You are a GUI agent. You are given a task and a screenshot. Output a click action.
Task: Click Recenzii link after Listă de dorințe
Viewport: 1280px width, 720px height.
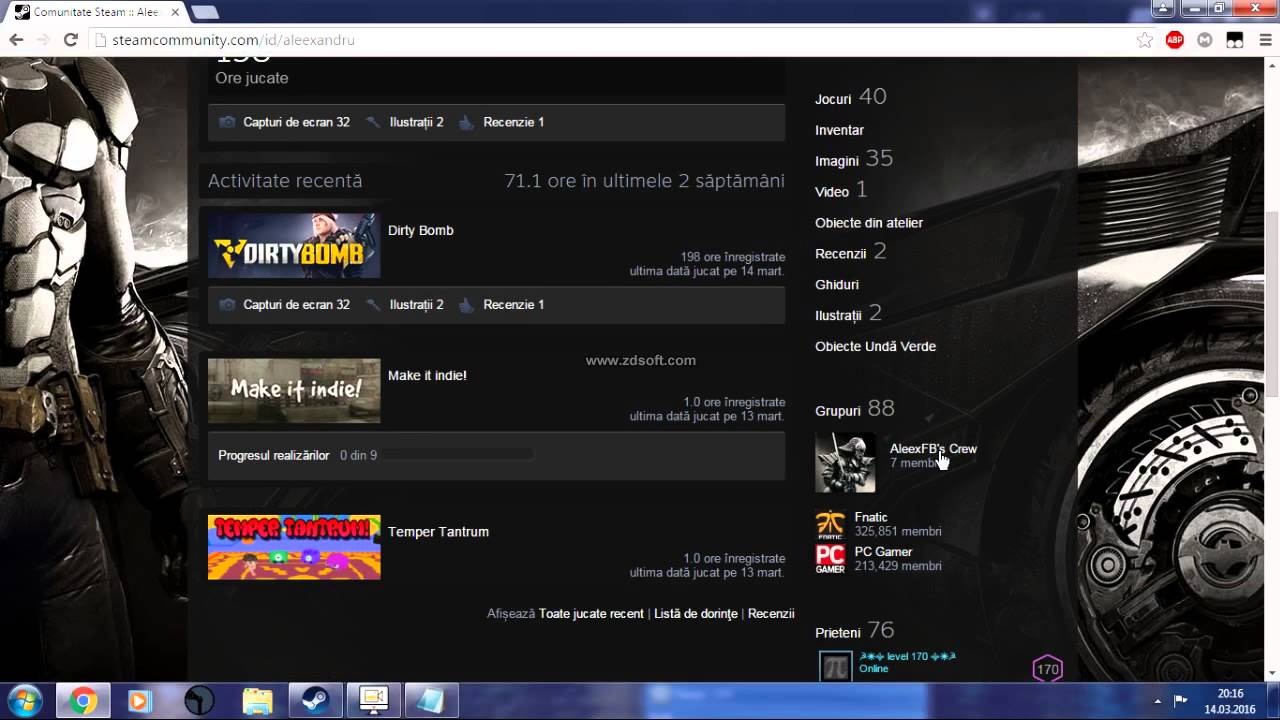[771, 614]
